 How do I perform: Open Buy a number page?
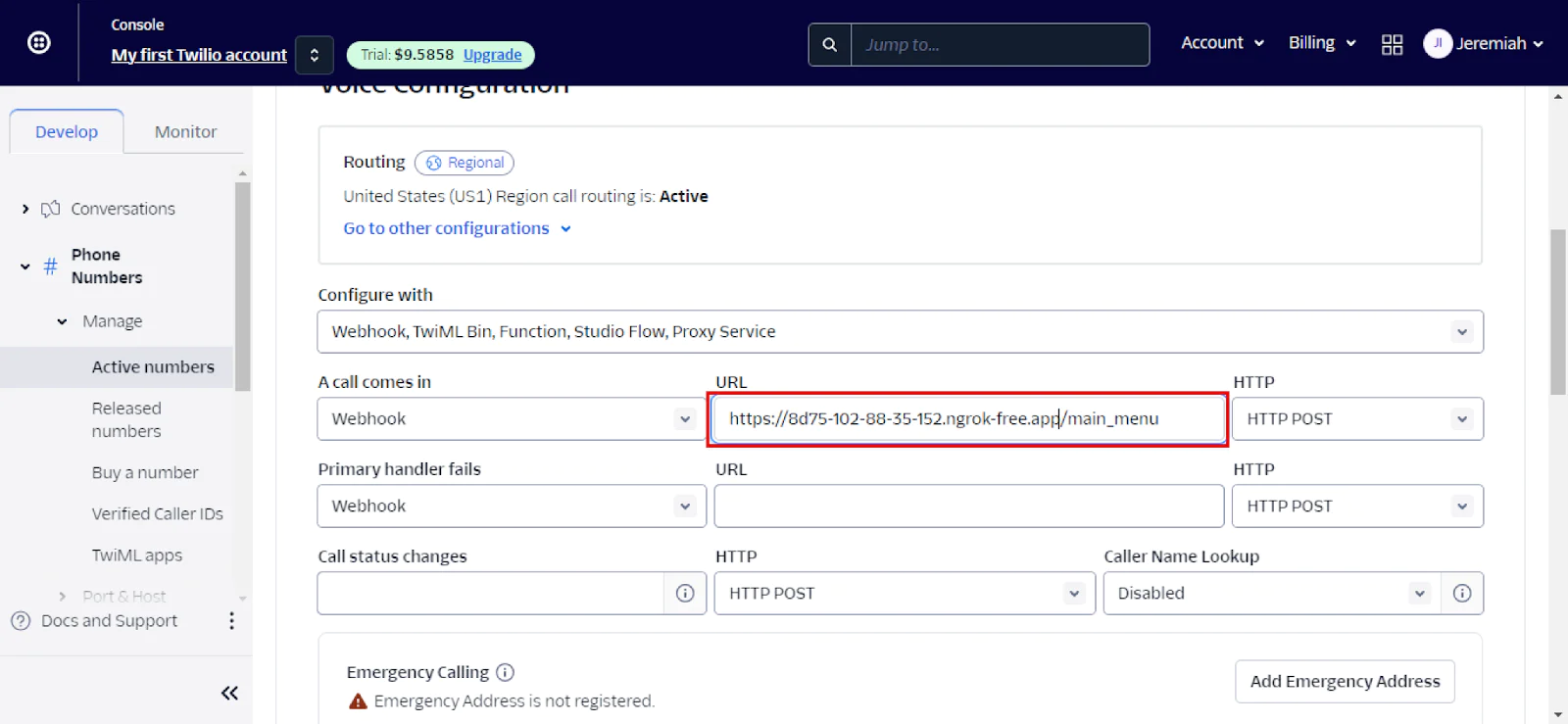[x=145, y=472]
